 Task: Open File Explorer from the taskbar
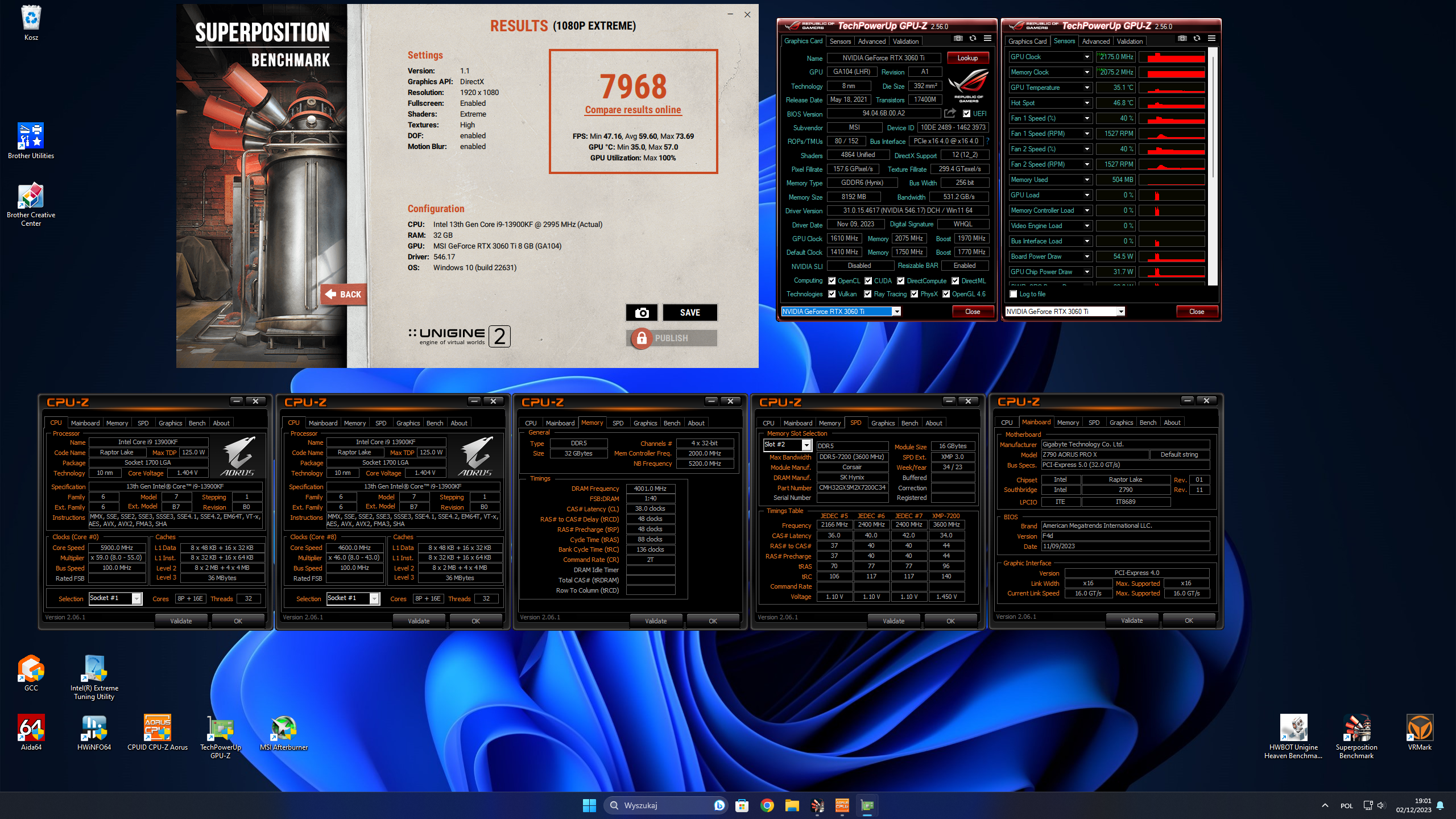792,805
